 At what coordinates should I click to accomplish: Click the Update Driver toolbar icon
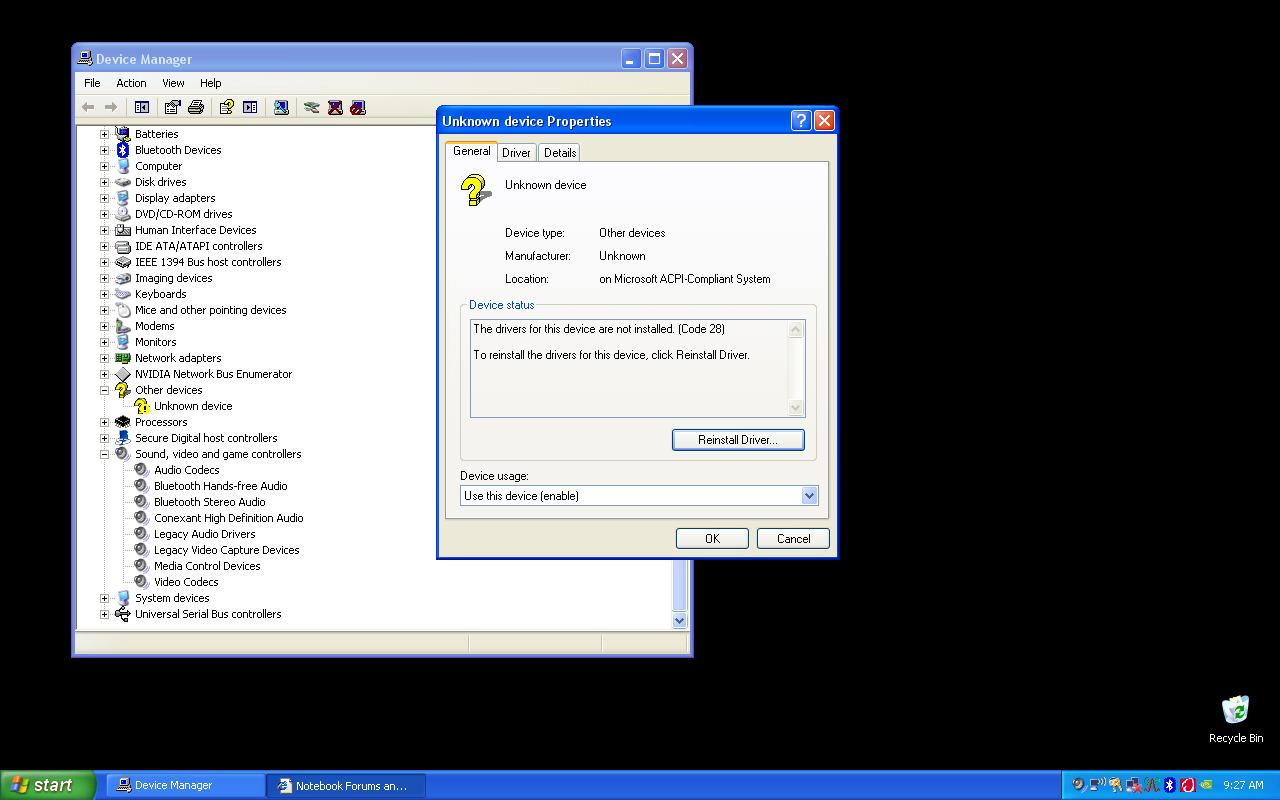click(x=312, y=107)
